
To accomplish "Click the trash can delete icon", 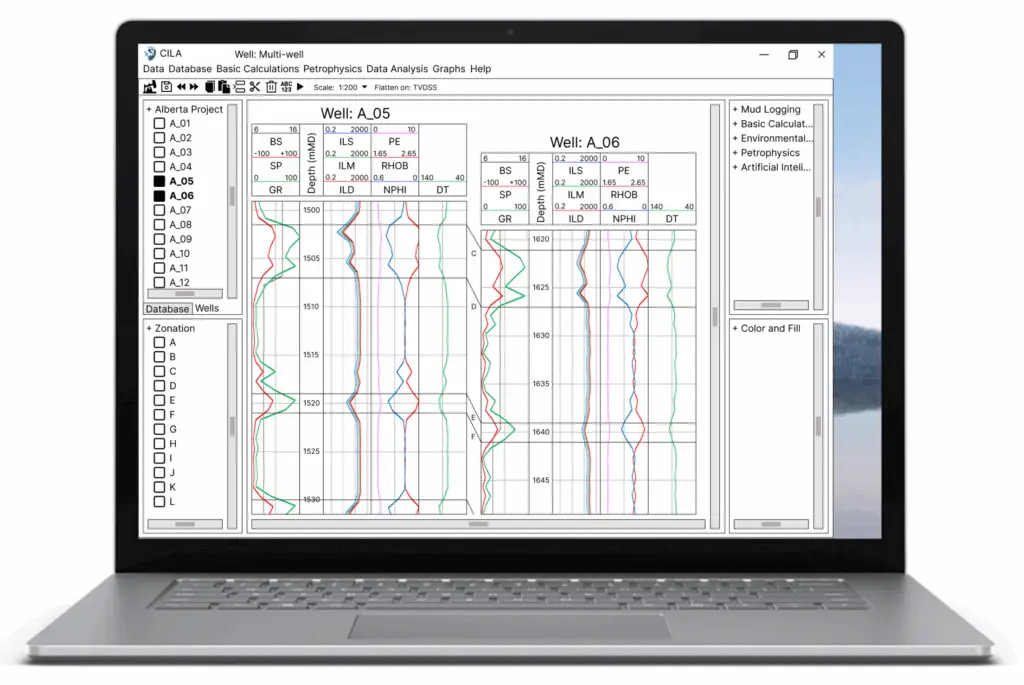I will tap(270, 87).
